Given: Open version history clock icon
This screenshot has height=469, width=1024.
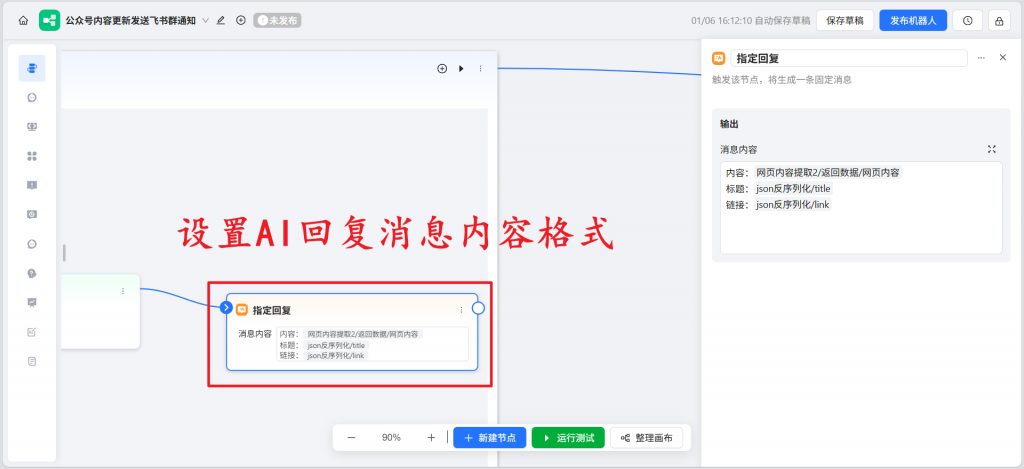Looking at the screenshot, I should [x=967, y=20].
